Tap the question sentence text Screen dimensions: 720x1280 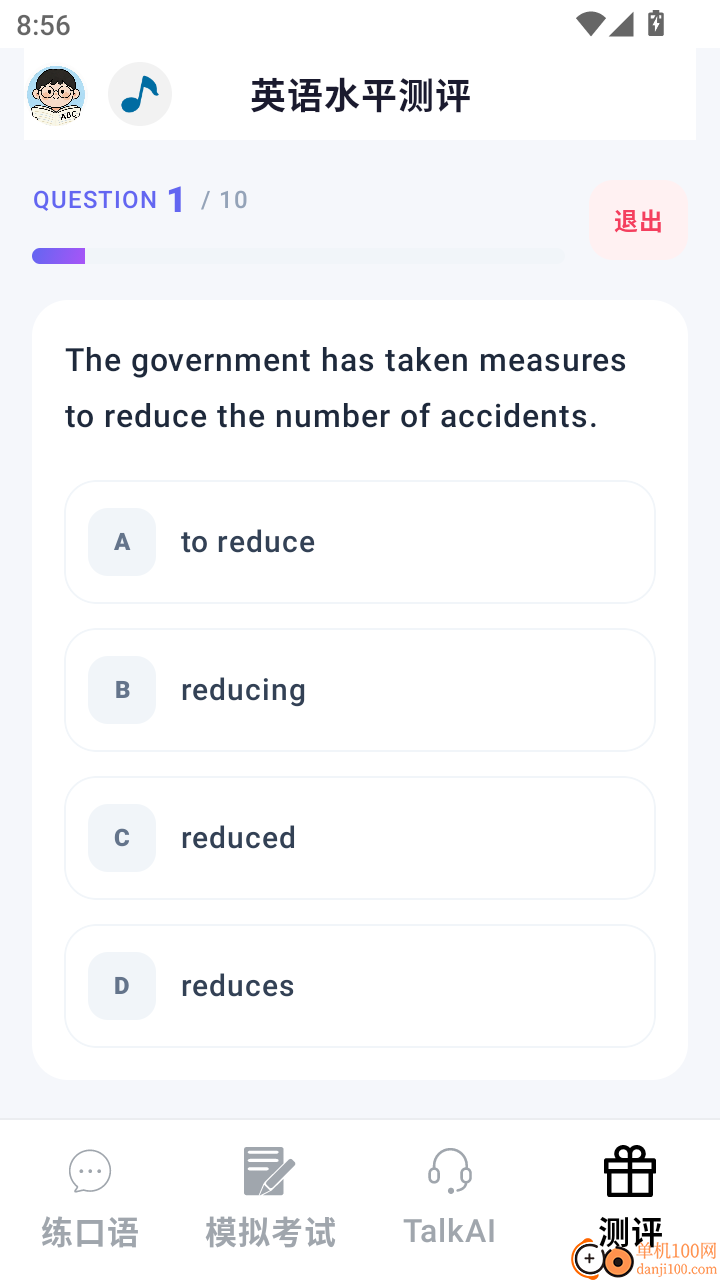346,388
